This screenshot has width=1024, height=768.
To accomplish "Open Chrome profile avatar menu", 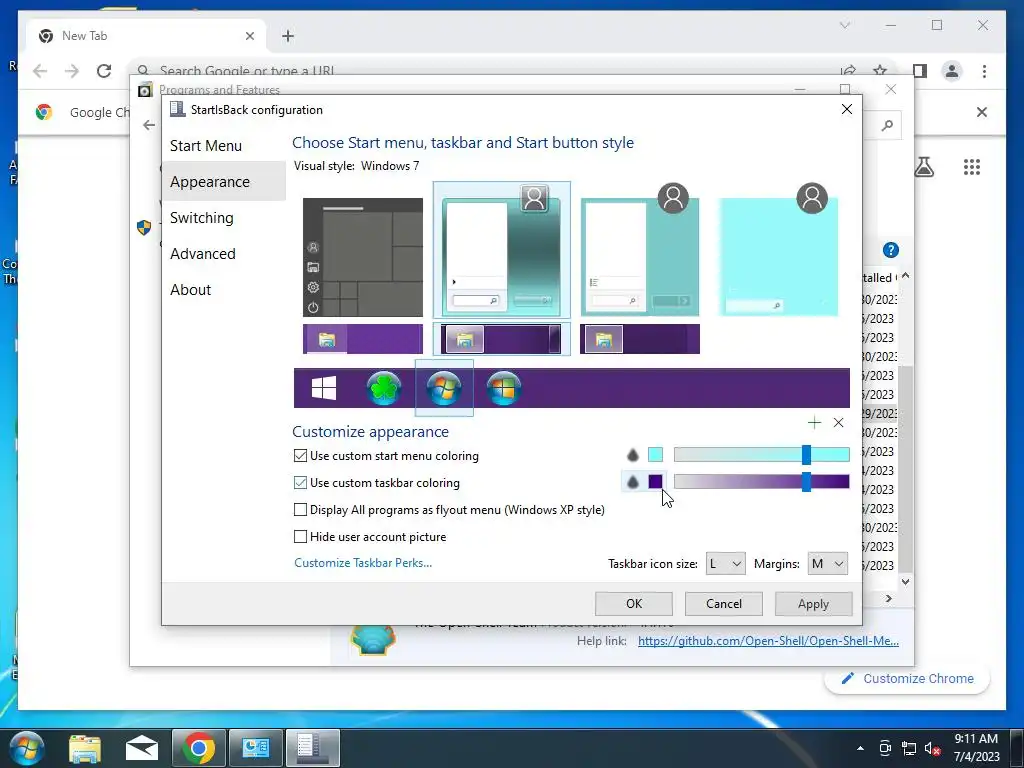I will (952, 71).
